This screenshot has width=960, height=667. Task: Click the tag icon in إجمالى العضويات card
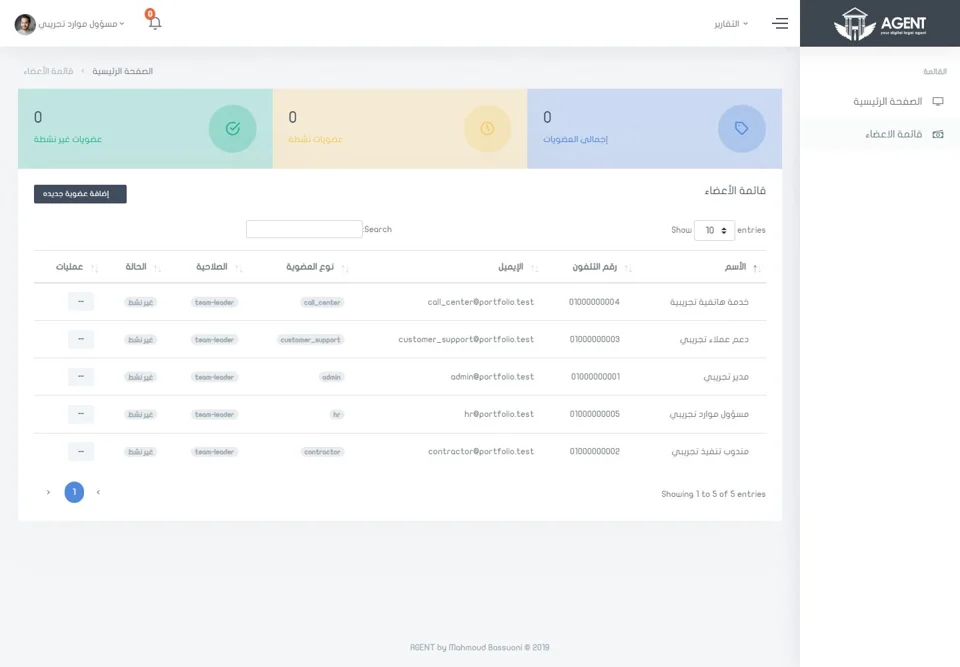(x=741, y=129)
